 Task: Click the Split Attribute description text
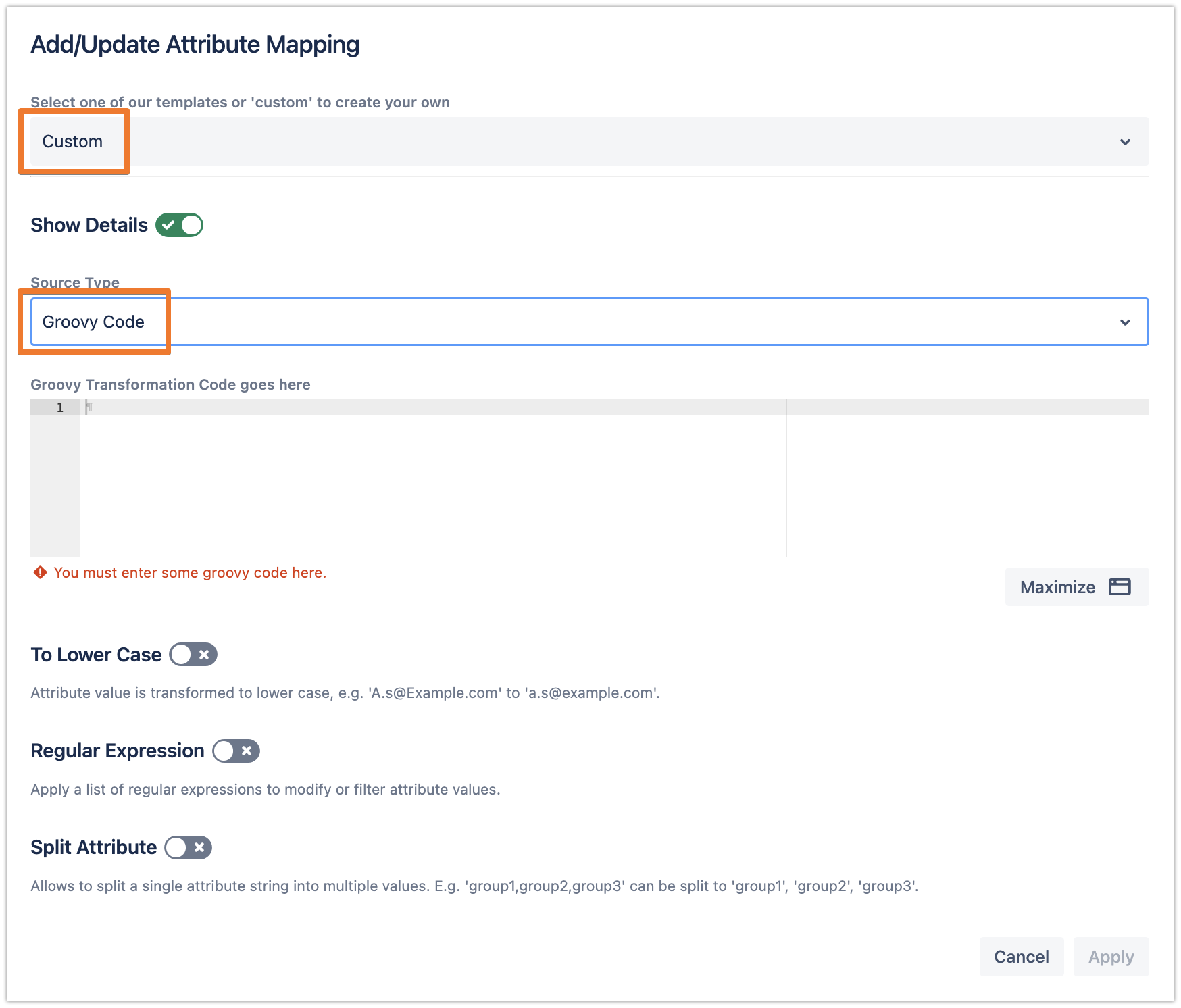click(x=474, y=886)
